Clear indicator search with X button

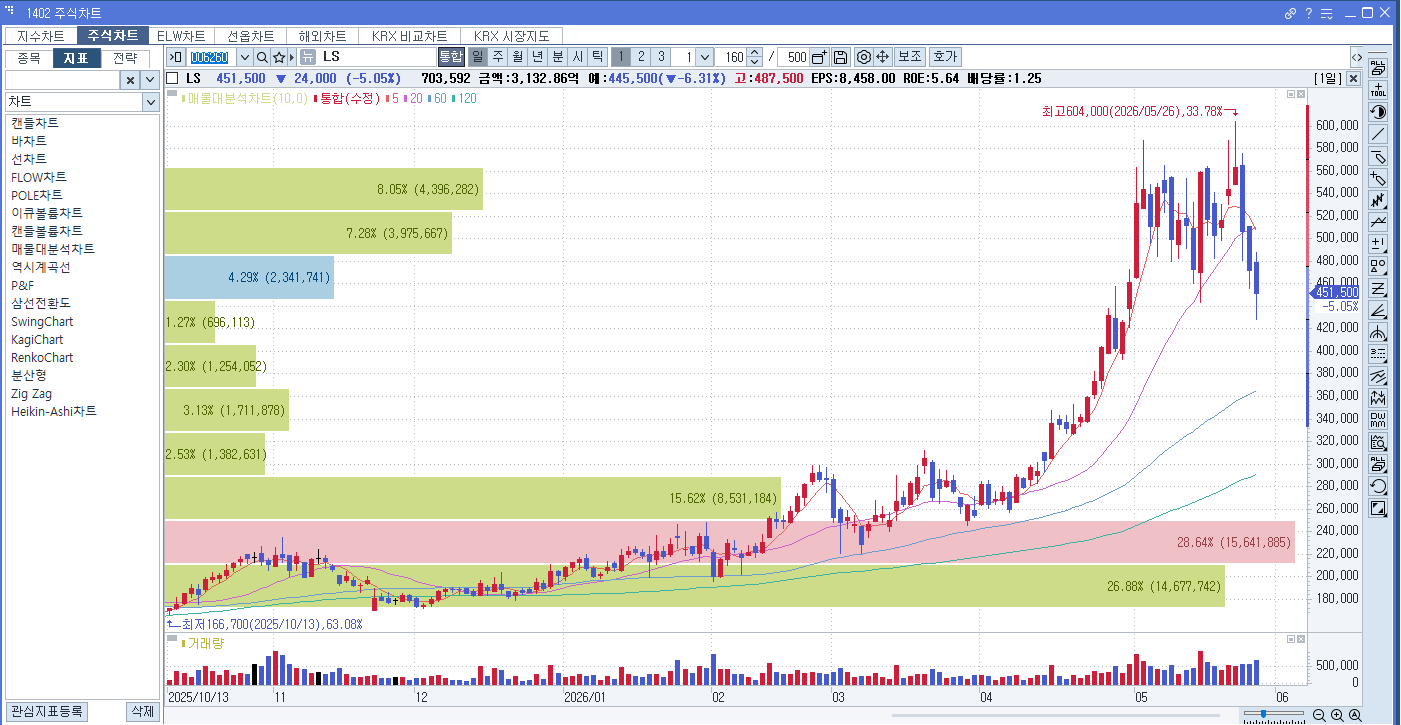coord(130,80)
